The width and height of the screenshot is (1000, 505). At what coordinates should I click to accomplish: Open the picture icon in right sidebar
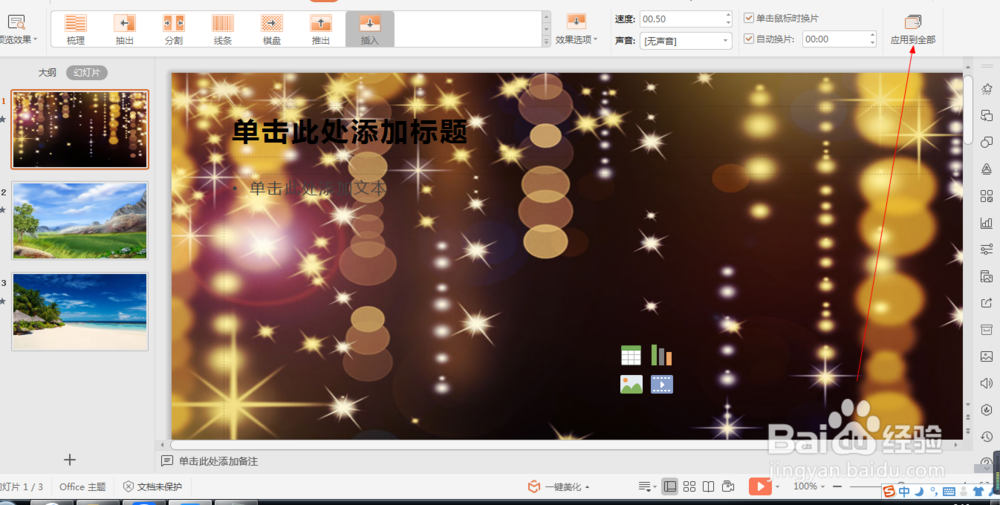click(987, 356)
